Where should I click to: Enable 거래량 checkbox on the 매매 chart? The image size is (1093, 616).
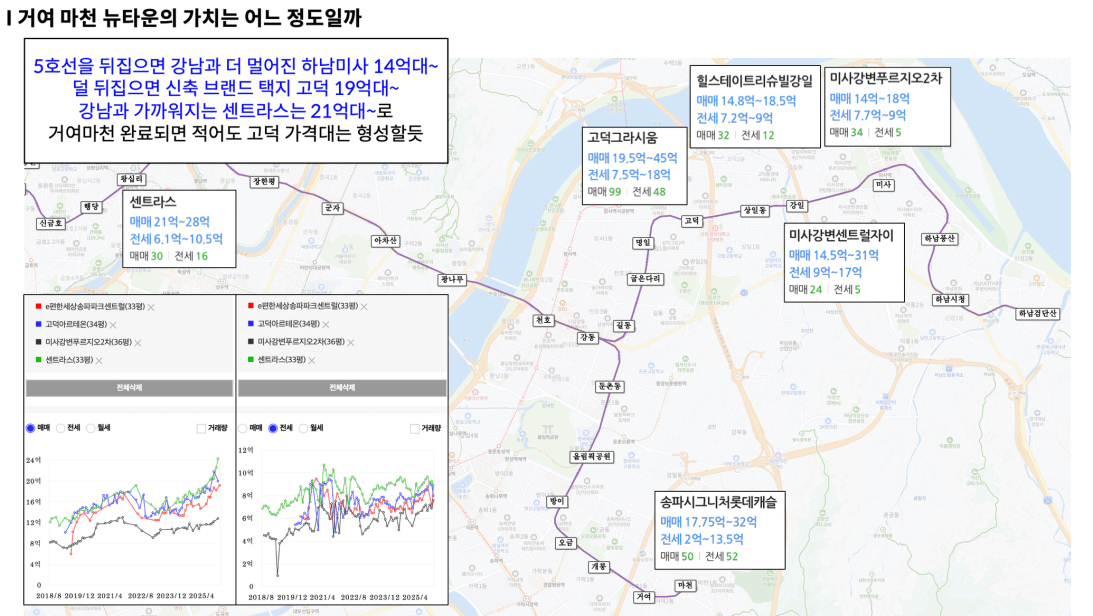pyautogui.click(x=201, y=428)
